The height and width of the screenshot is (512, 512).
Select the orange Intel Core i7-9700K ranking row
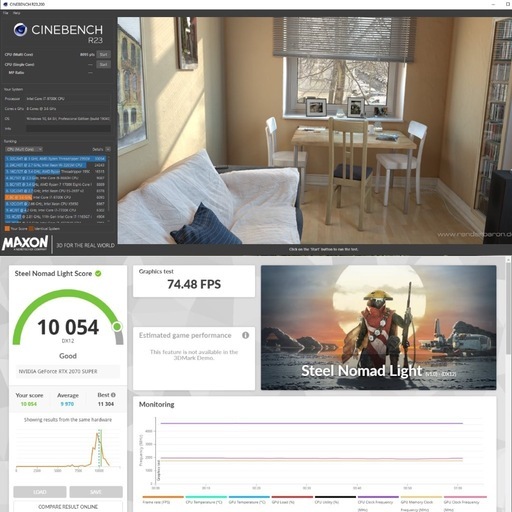(x=55, y=197)
